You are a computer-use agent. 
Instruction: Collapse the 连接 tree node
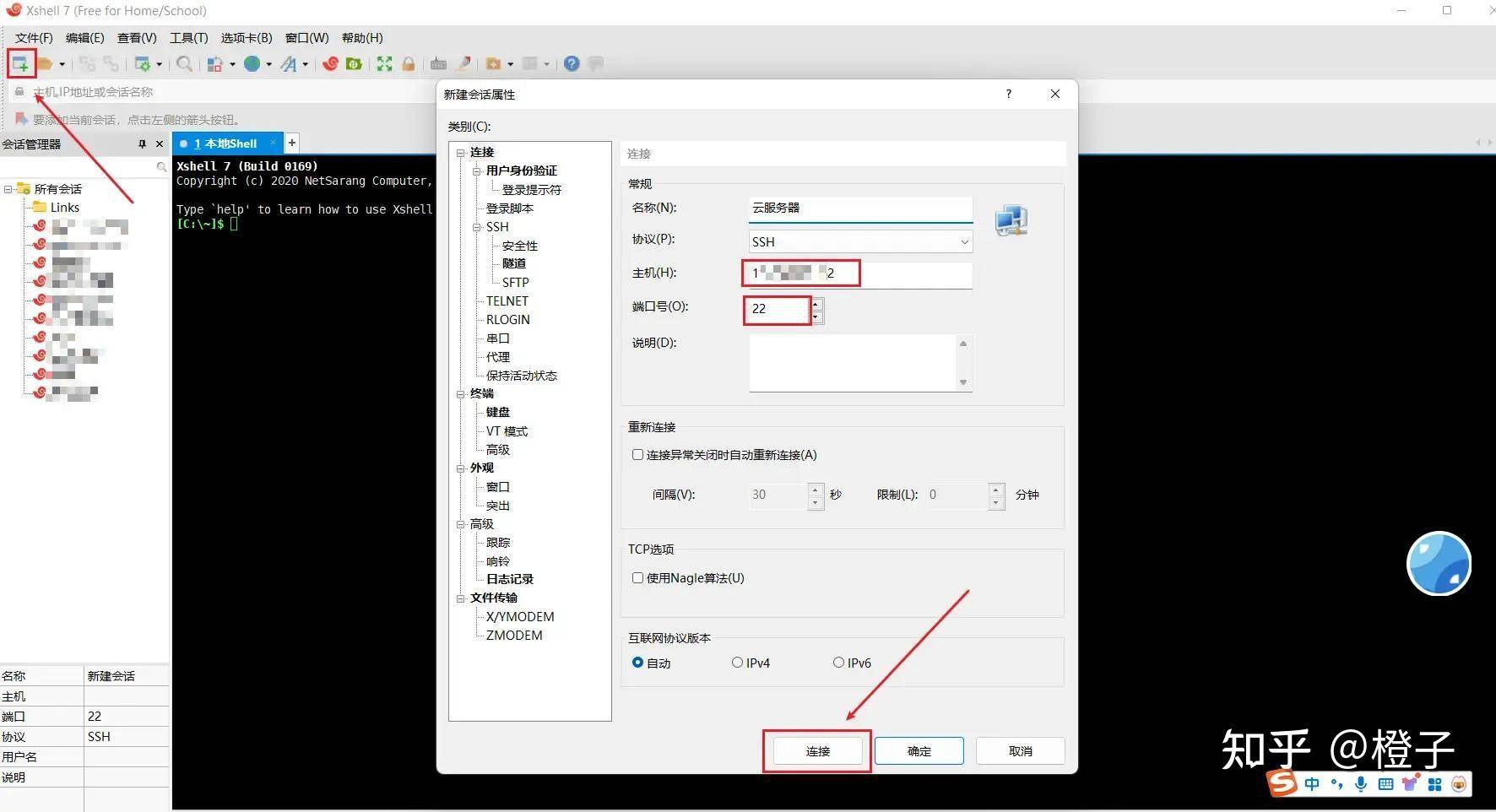pos(461,153)
